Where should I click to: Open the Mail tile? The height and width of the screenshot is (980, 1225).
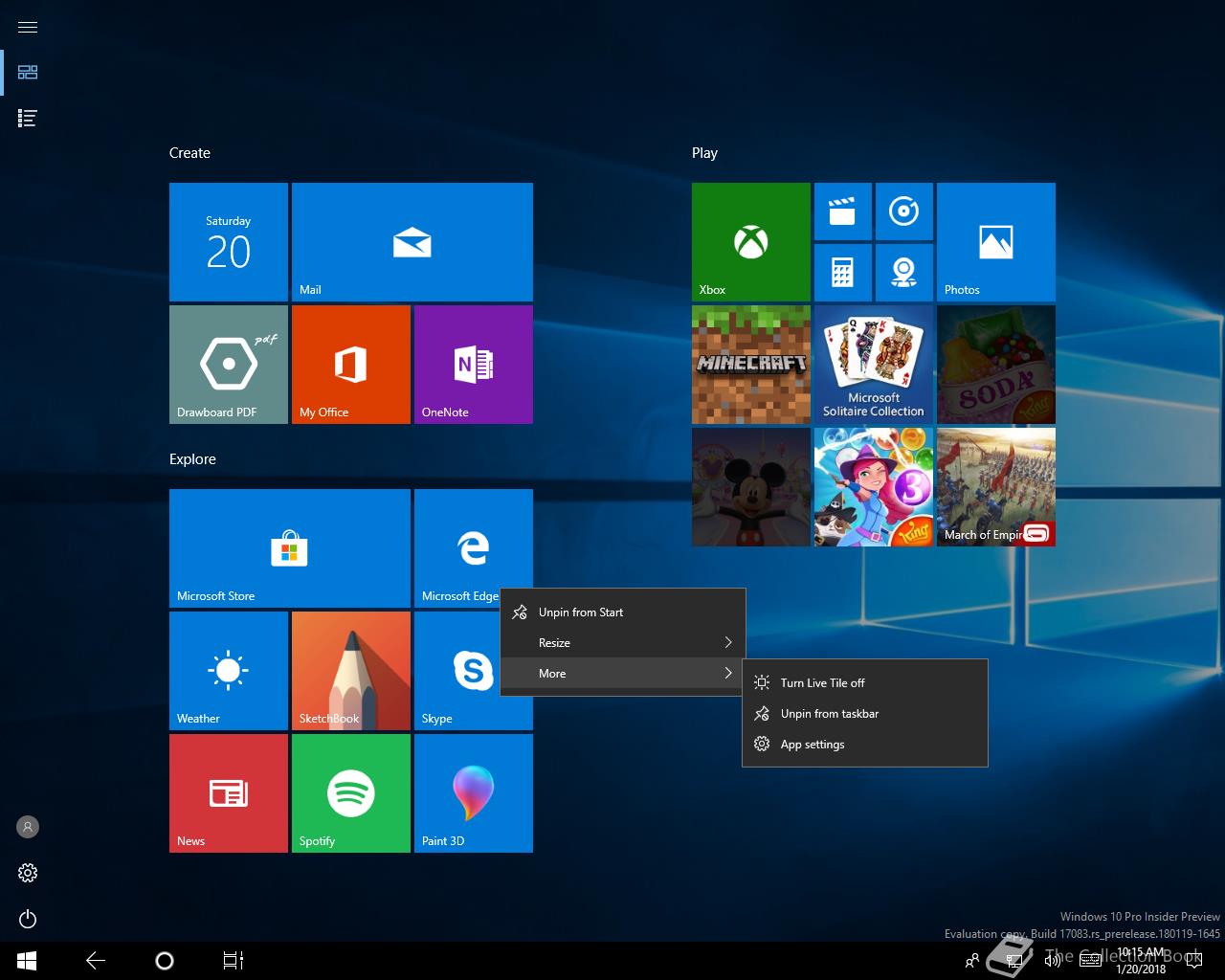tap(412, 242)
